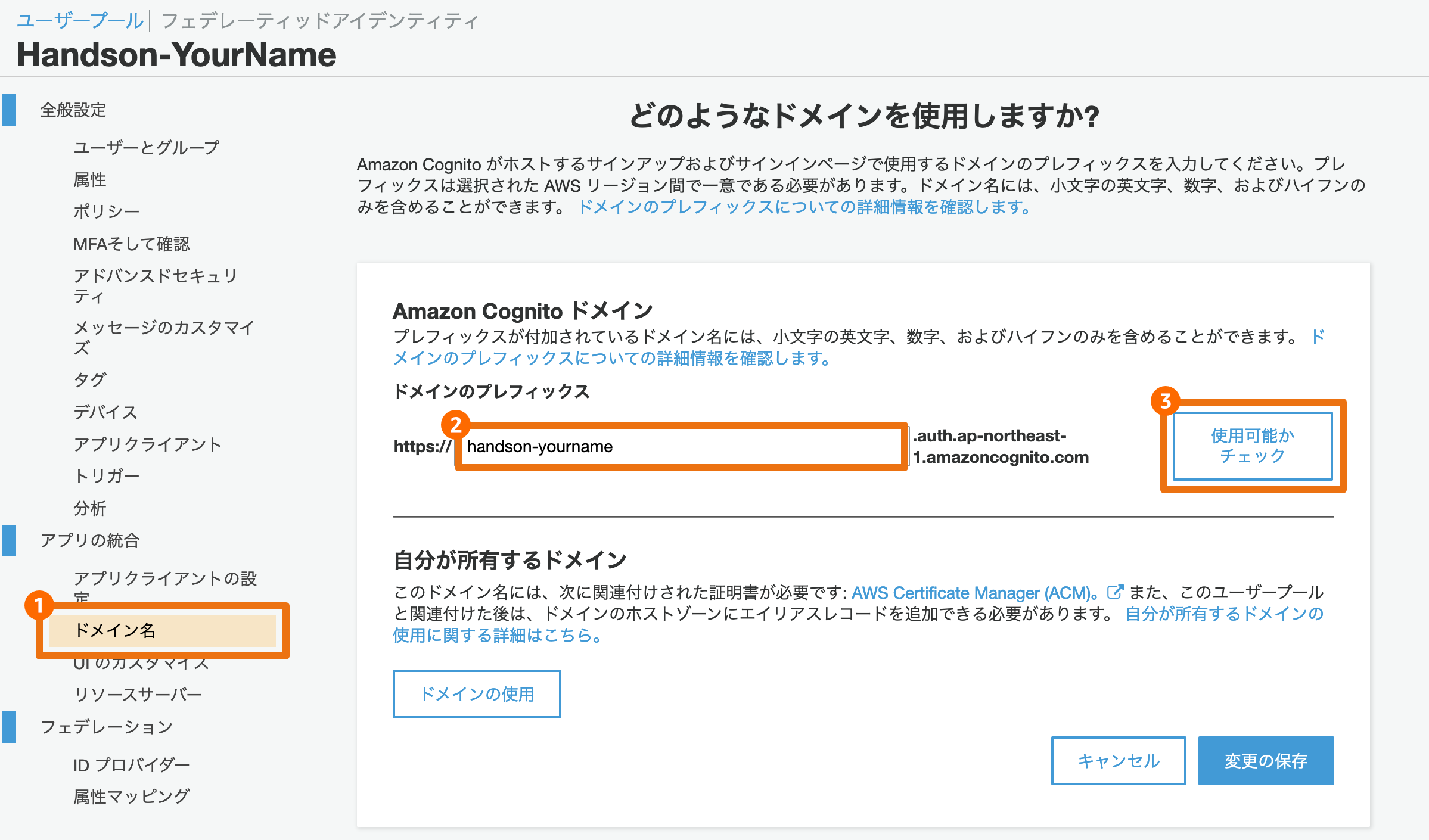Open デバイス settings

pos(105,412)
